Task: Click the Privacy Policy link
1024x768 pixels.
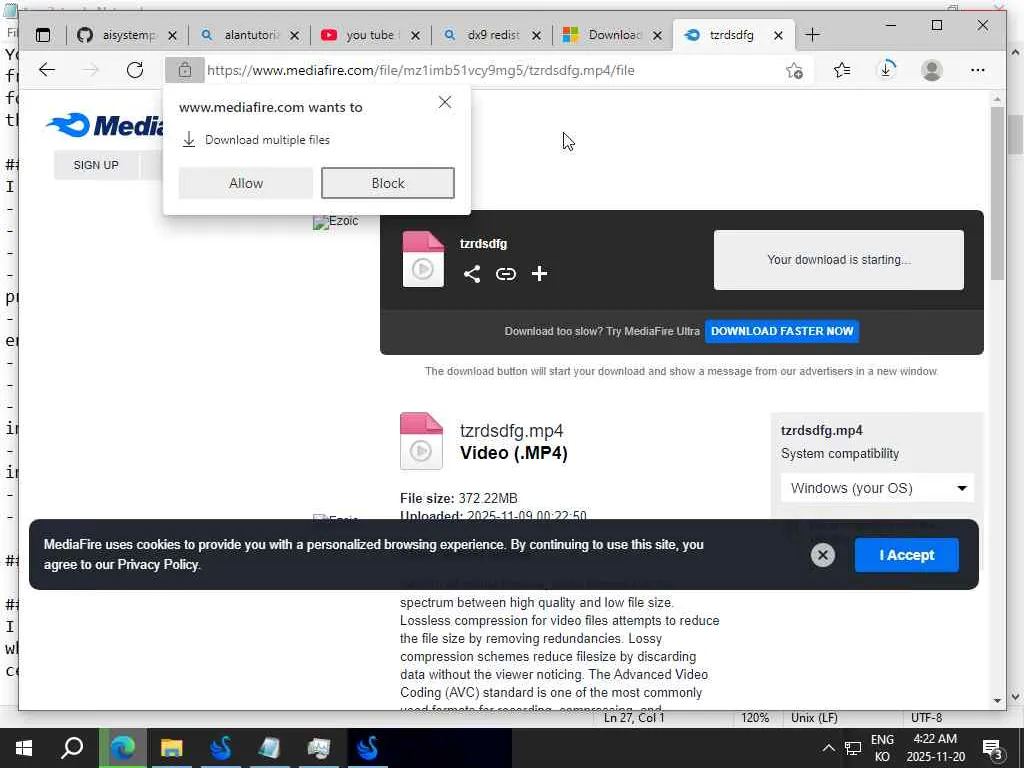Action: [157, 565]
